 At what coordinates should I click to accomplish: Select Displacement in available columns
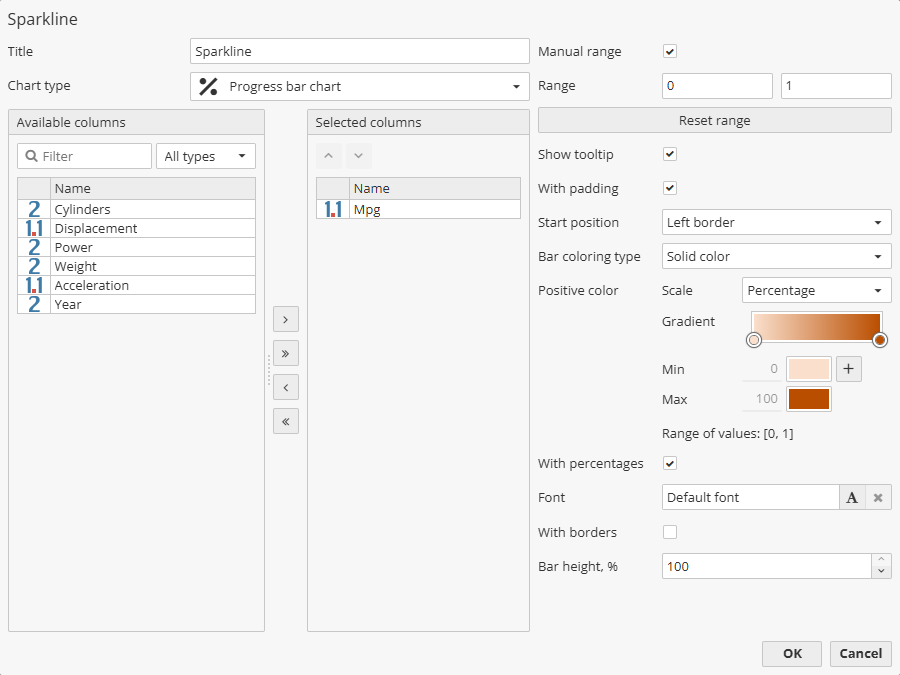[96, 228]
